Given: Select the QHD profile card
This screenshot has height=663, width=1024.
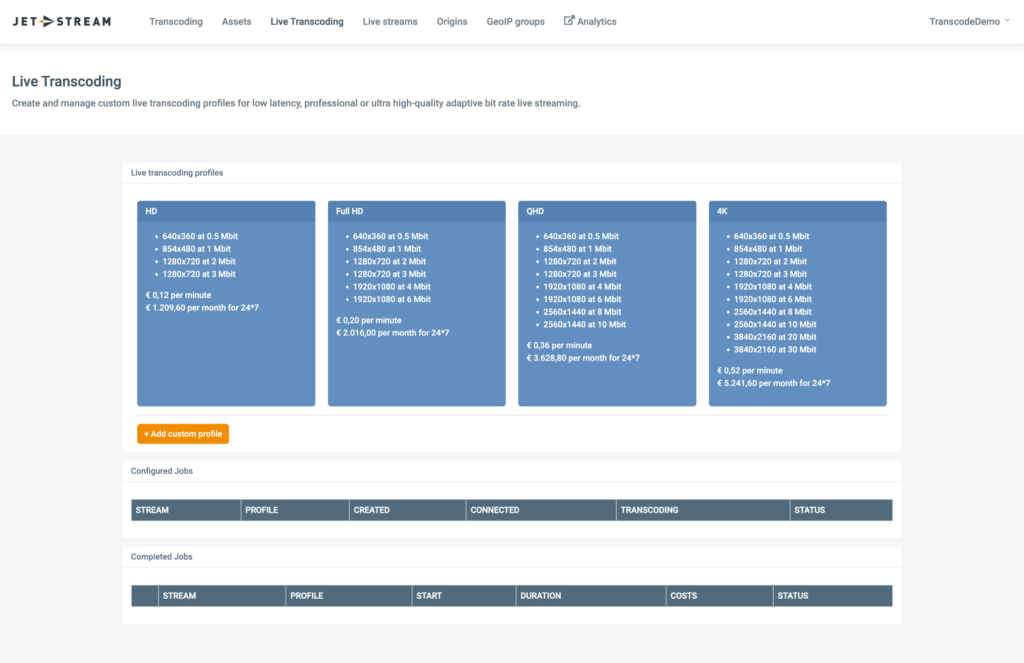Looking at the screenshot, I should 606,300.
